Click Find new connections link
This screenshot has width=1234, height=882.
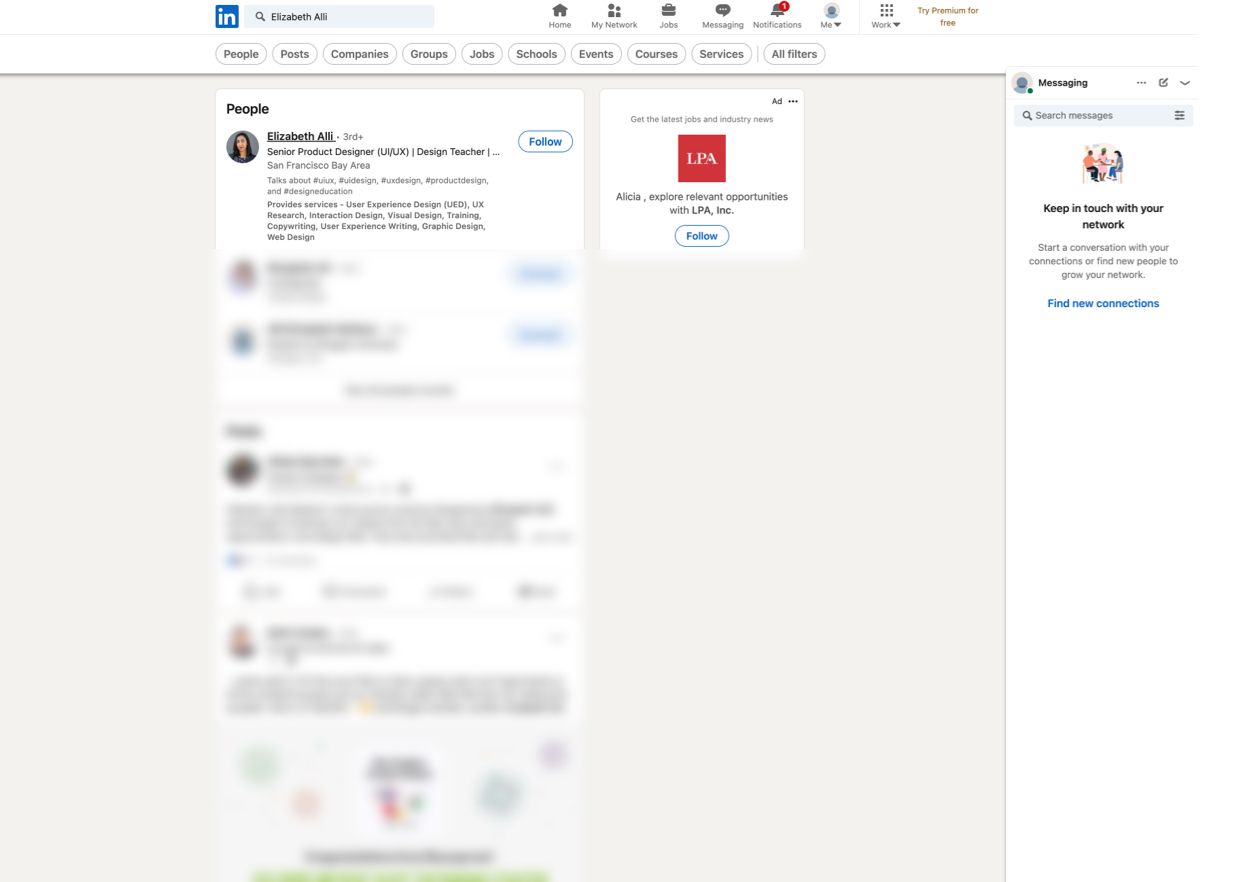point(1103,303)
